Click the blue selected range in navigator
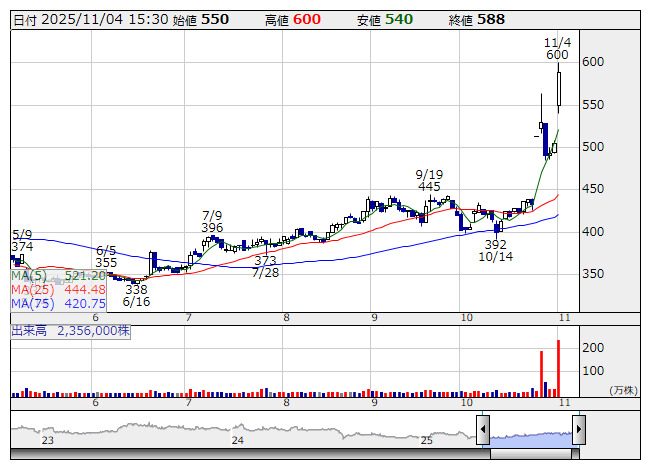 click(x=530, y=435)
